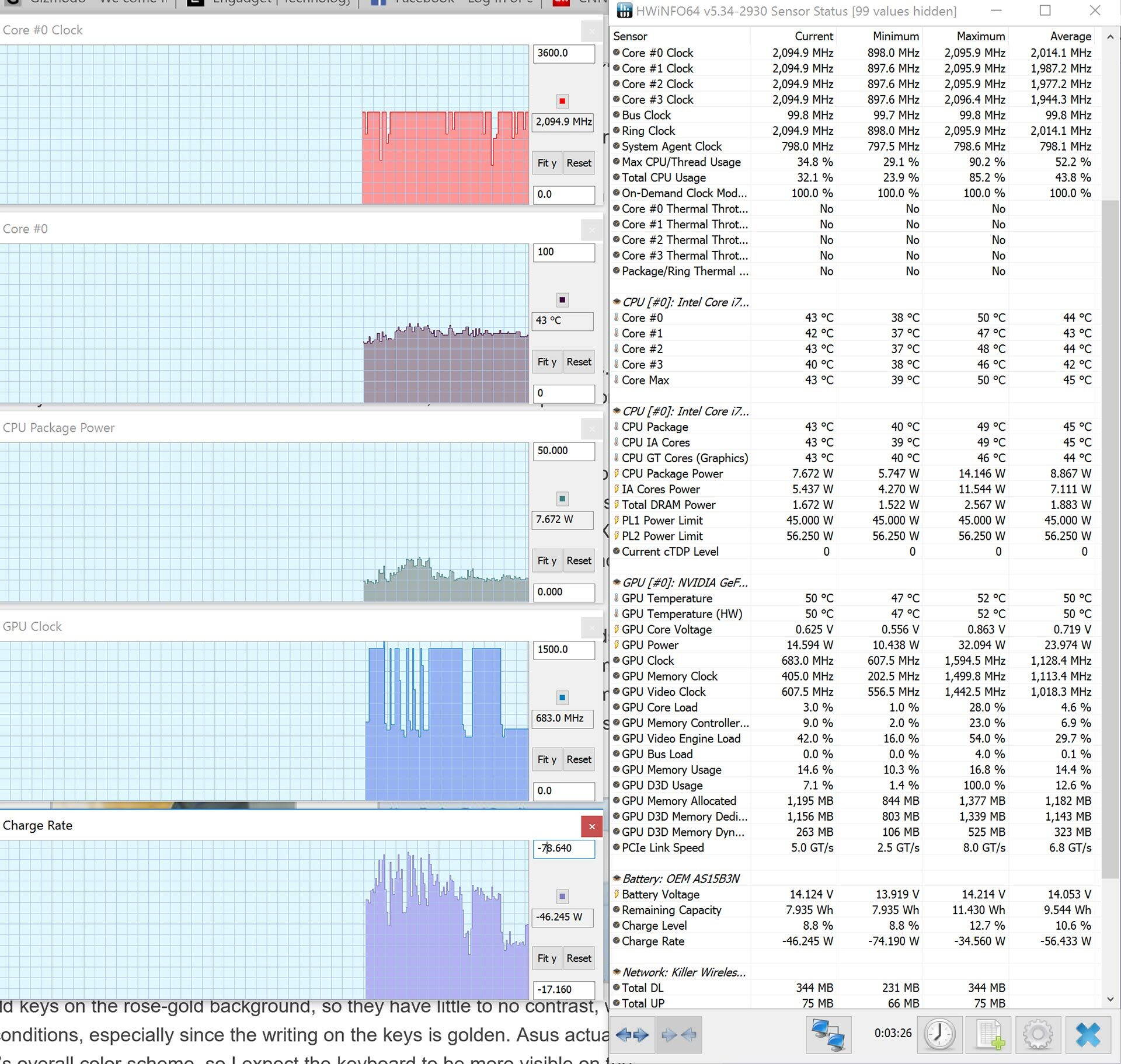The width and height of the screenshot is (1121, 1064).
Task: Click the sensor list scroll-down arrow
Action: (1110, 999)
